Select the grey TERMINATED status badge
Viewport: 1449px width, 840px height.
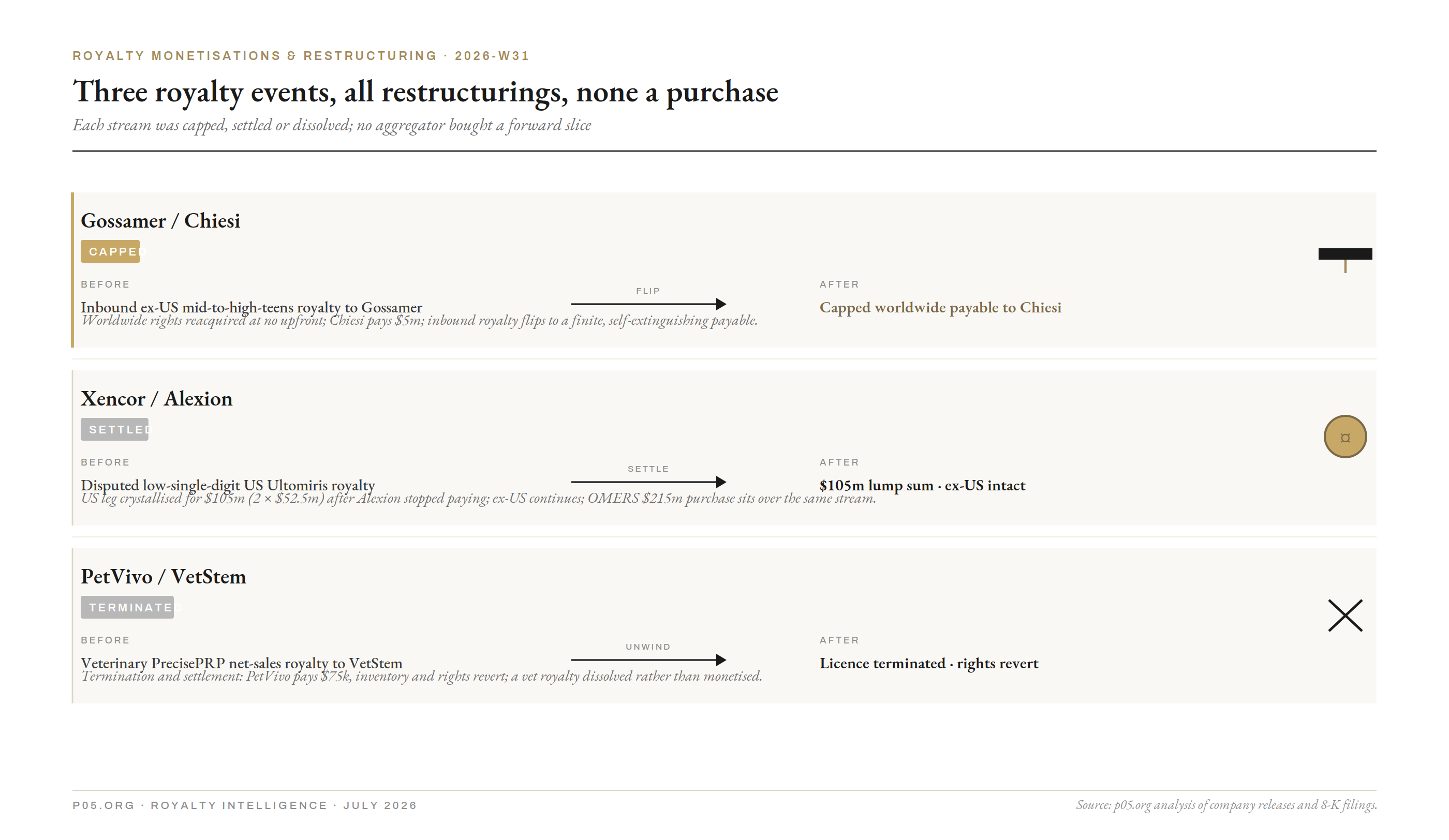[127, 607]
